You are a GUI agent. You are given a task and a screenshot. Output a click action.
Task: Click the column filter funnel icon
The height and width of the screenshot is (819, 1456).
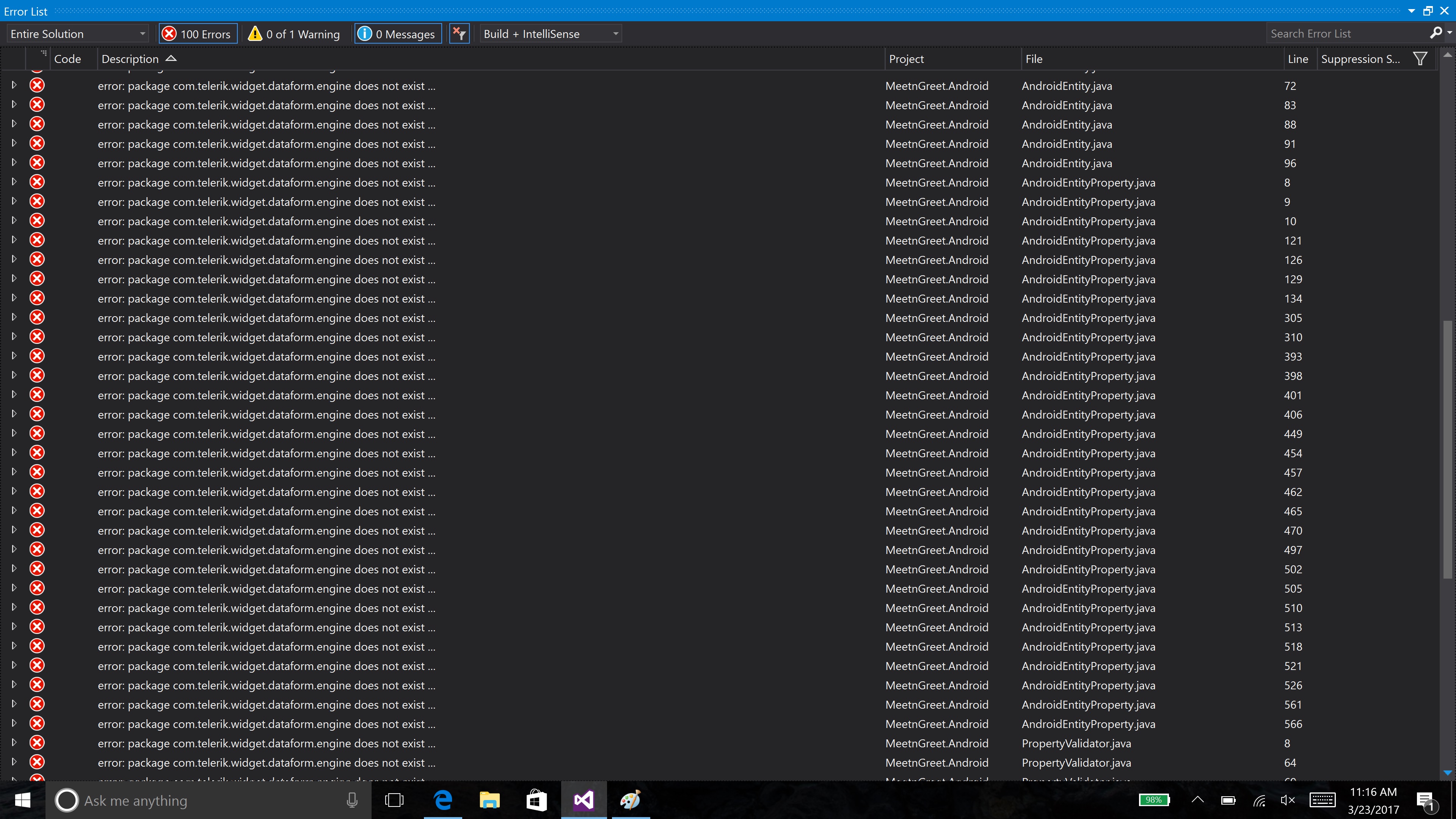[x=1420, y=59]
